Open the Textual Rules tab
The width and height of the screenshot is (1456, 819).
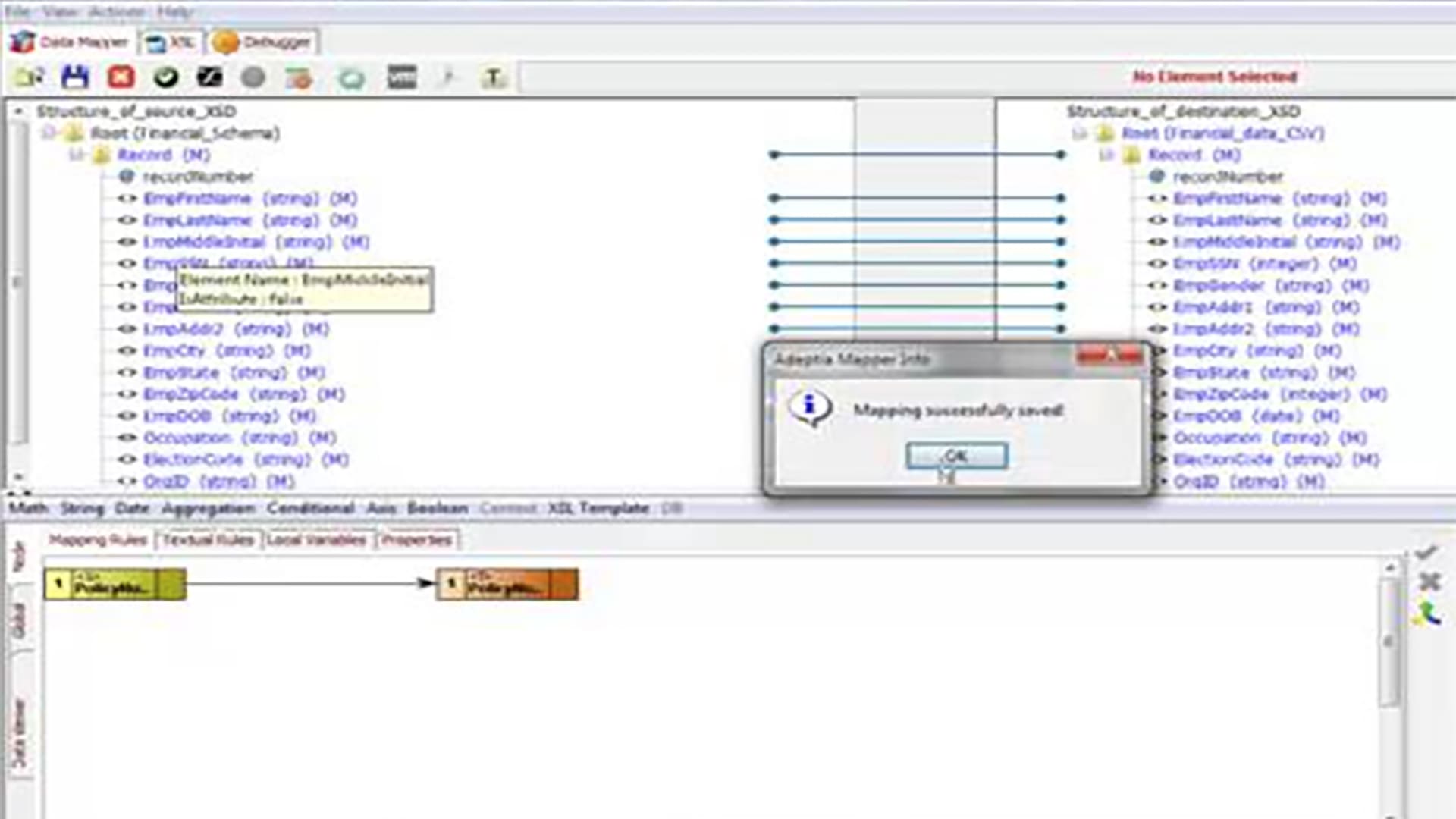click(209, 540)
